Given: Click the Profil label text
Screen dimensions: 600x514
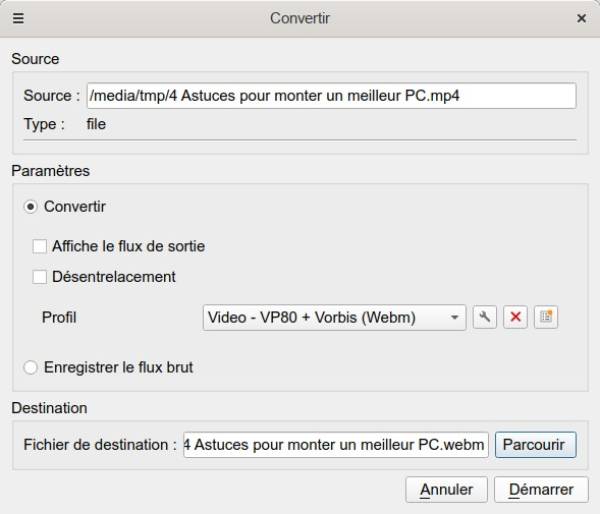Looking at the screenshot, I should (59, 317).
